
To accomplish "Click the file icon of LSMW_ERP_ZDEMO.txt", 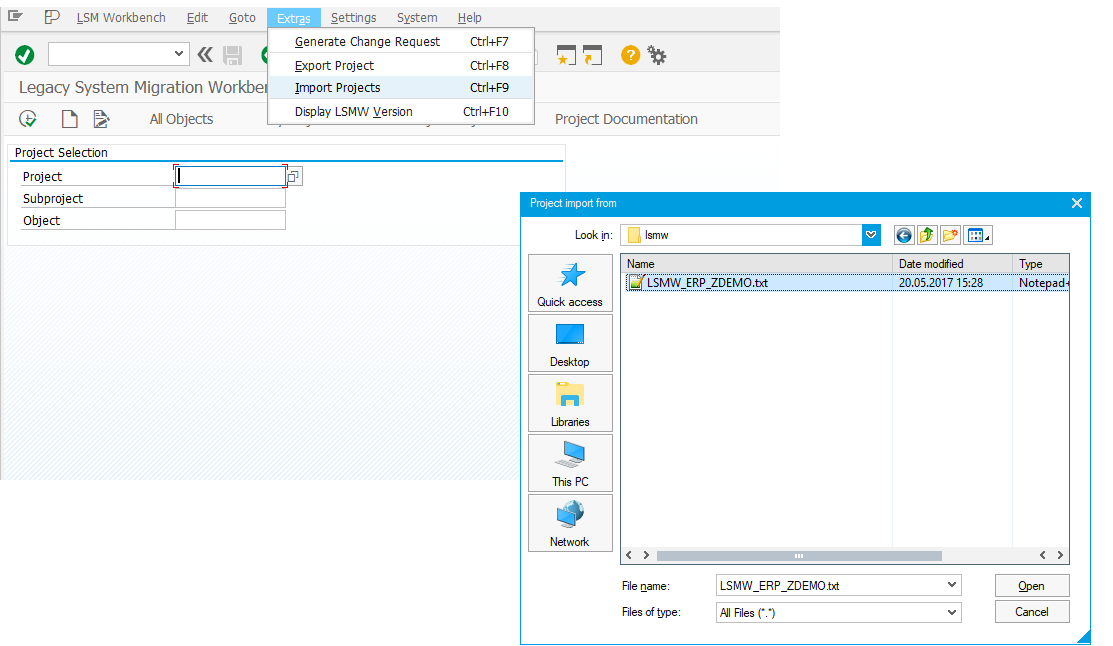I will (x=636, y=283).
